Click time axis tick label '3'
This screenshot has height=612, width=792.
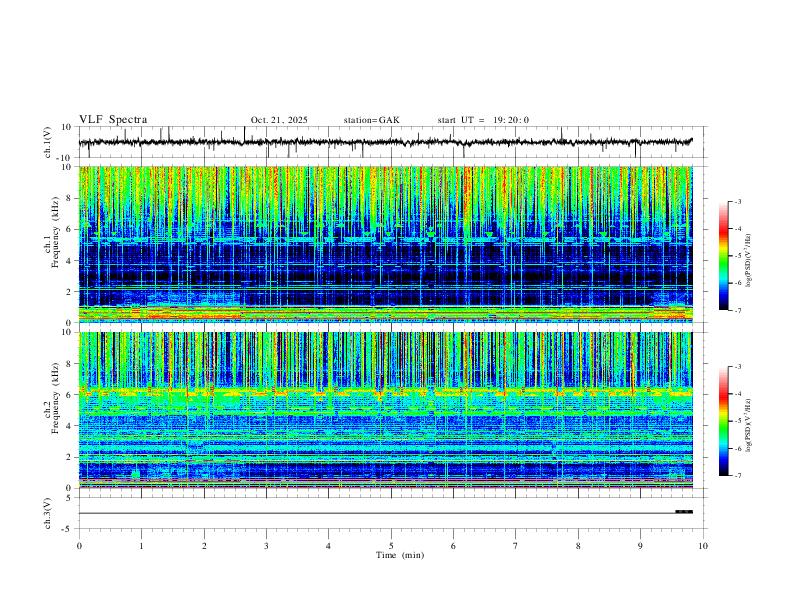tap(266, 546)
